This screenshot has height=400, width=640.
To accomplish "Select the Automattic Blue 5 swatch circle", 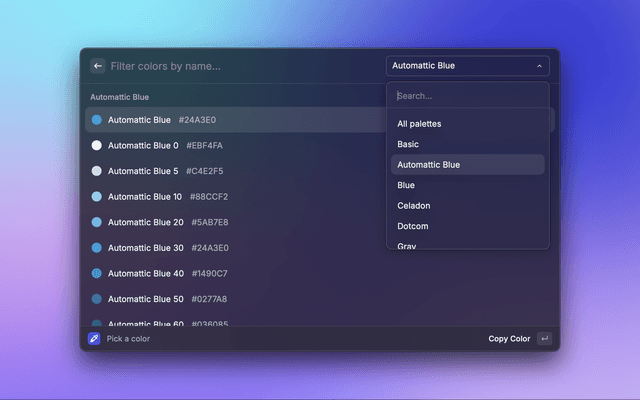I will (x=97, y=171).
